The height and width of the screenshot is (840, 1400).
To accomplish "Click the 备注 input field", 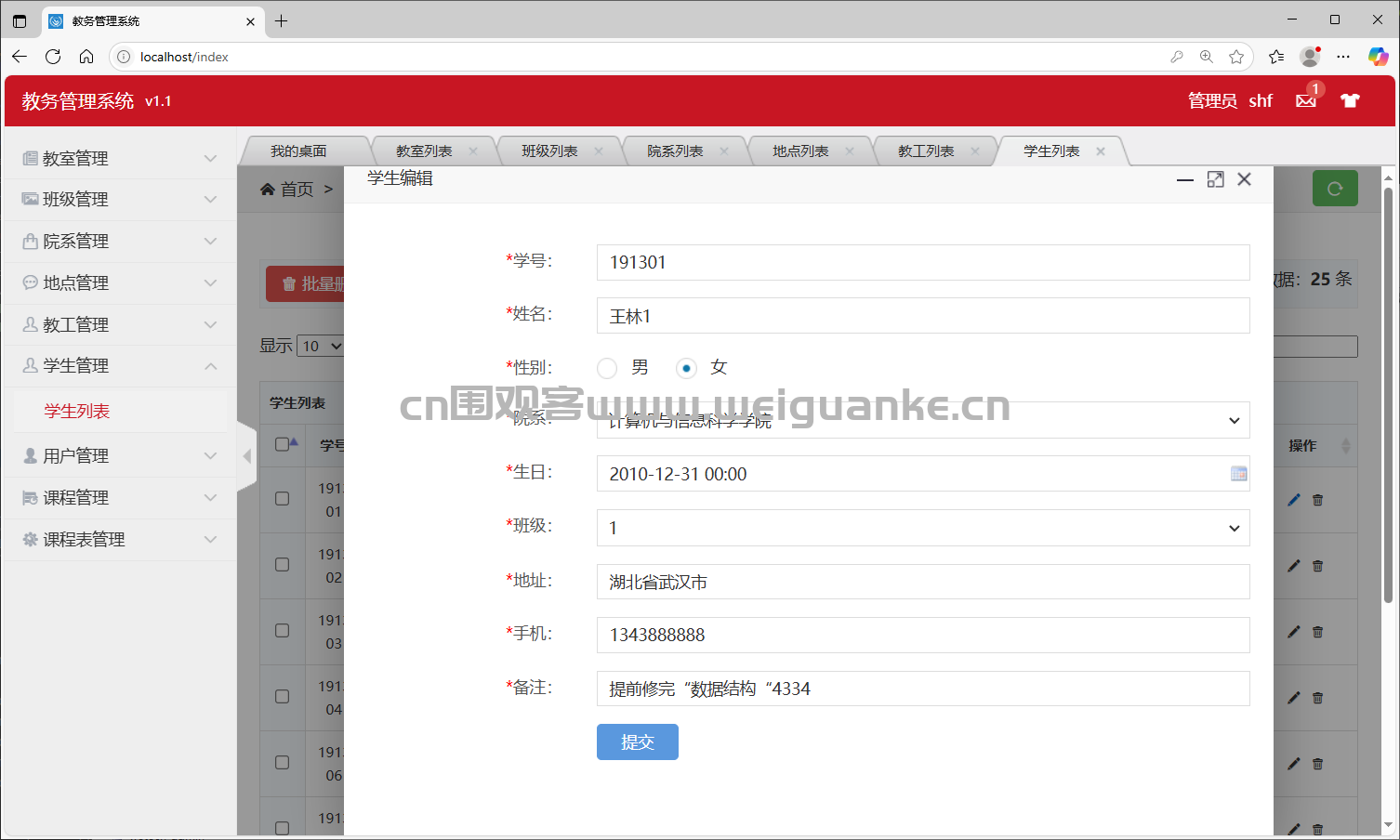I will [x=923, y=689].
